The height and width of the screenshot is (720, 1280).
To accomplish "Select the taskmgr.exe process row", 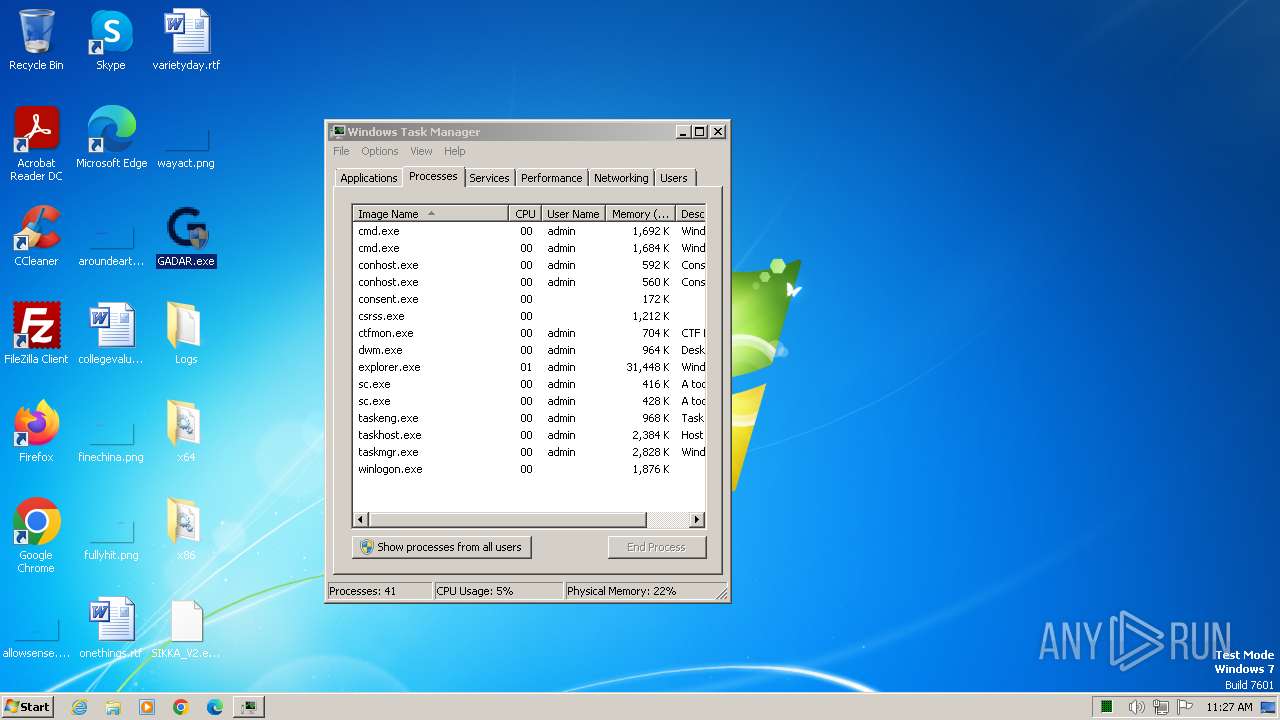I will click(529, 452).
